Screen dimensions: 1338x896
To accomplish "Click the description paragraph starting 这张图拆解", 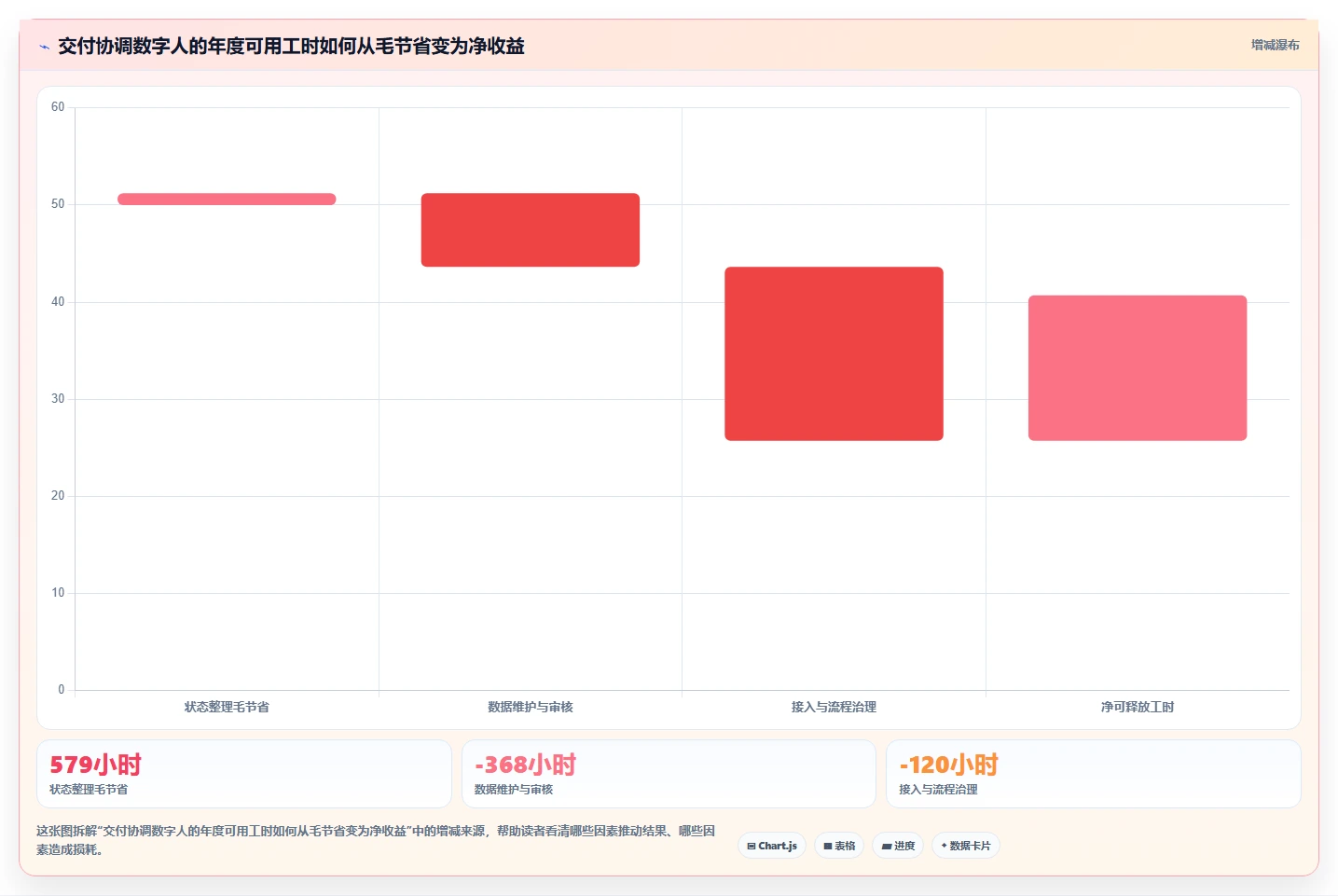I will pyautogui.click(x=376, y=840).
